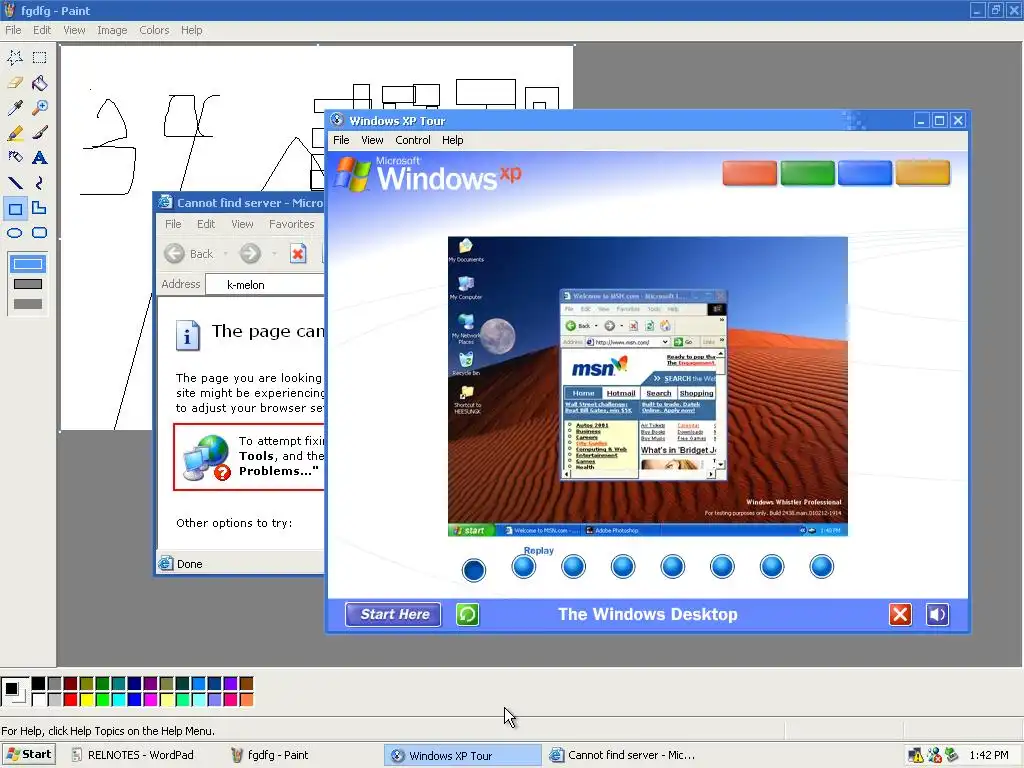The image size is (1024, 768).
Task: Select the Airbrush spray can tool
Action: [15, 157]
